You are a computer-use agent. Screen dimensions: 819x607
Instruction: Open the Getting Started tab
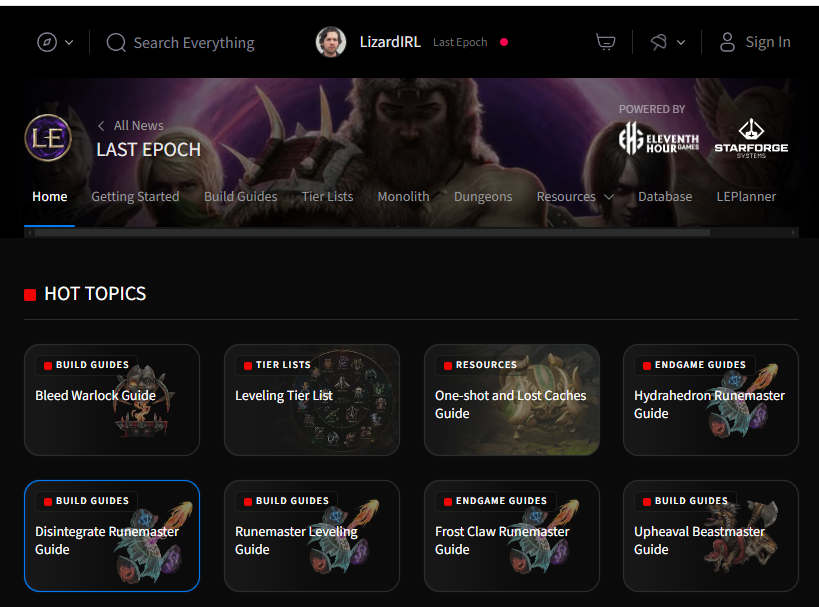(x=135, y=196)
